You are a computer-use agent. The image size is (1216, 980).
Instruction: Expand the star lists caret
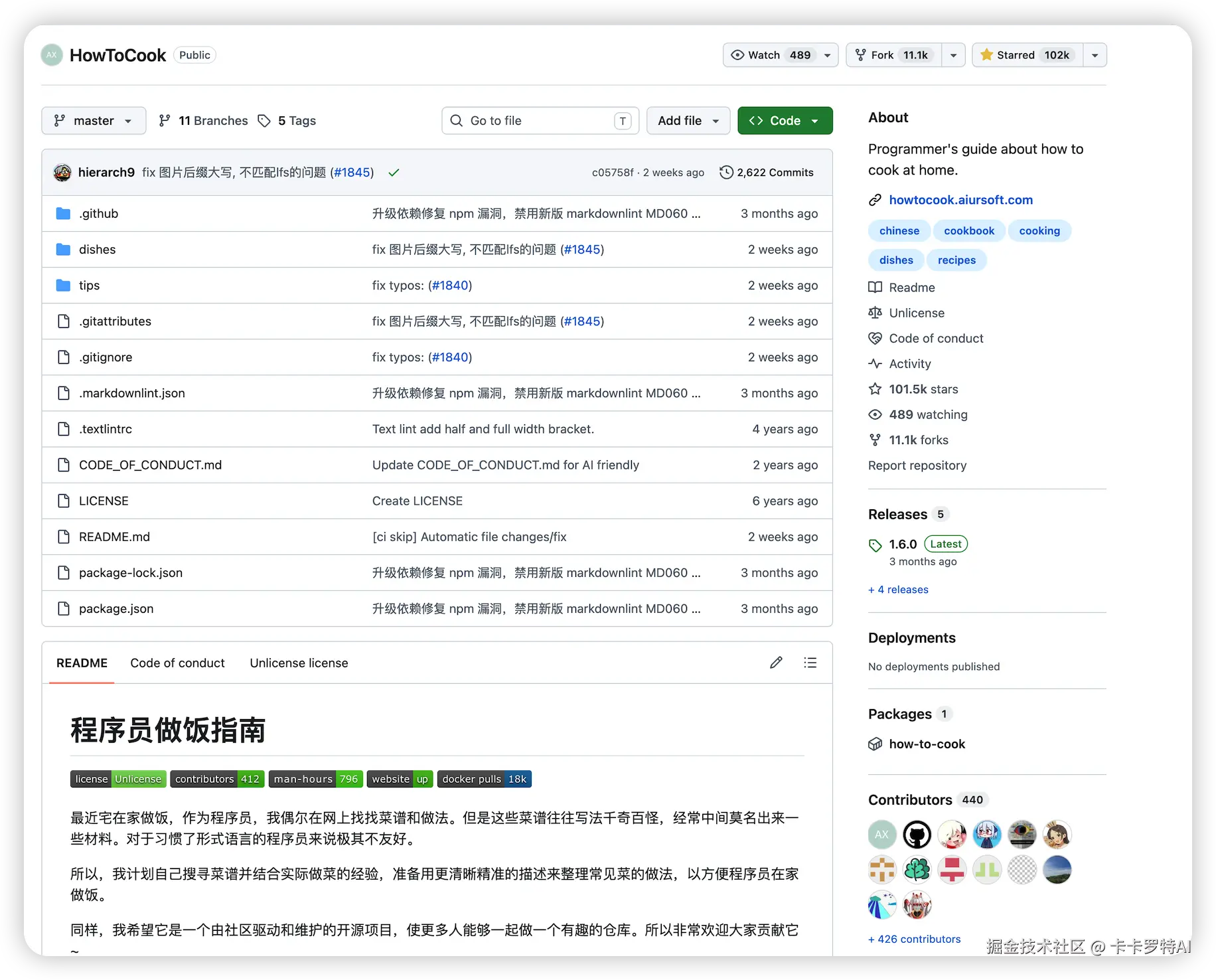click(1095, 55)
